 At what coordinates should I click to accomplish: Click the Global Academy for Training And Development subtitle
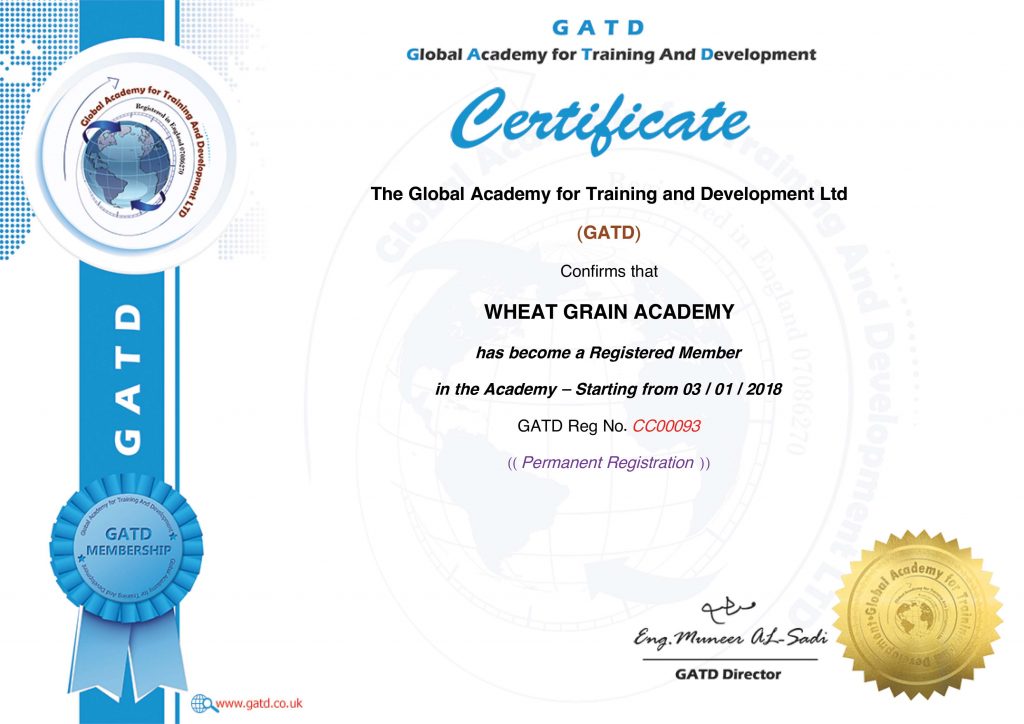[611, 55]
